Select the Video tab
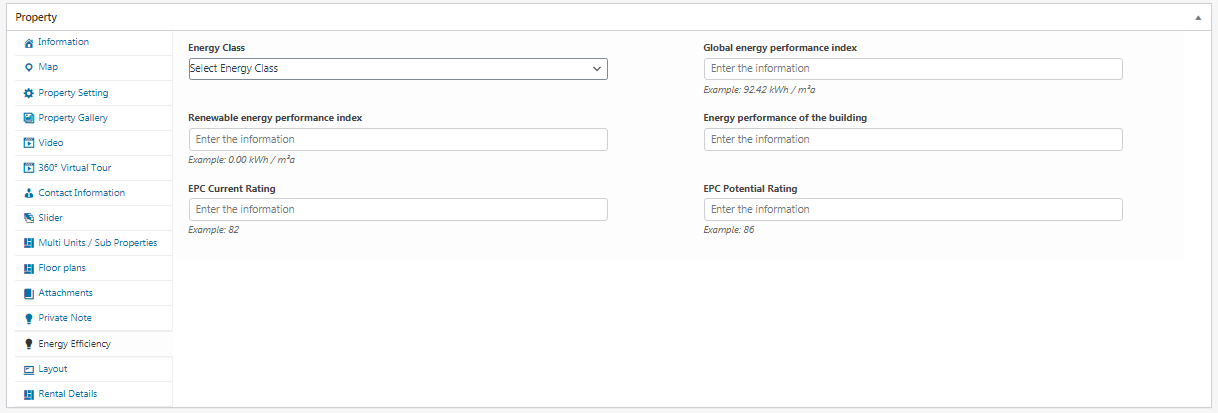This screenshot has height=413, width=1218. tap(94, 143)
